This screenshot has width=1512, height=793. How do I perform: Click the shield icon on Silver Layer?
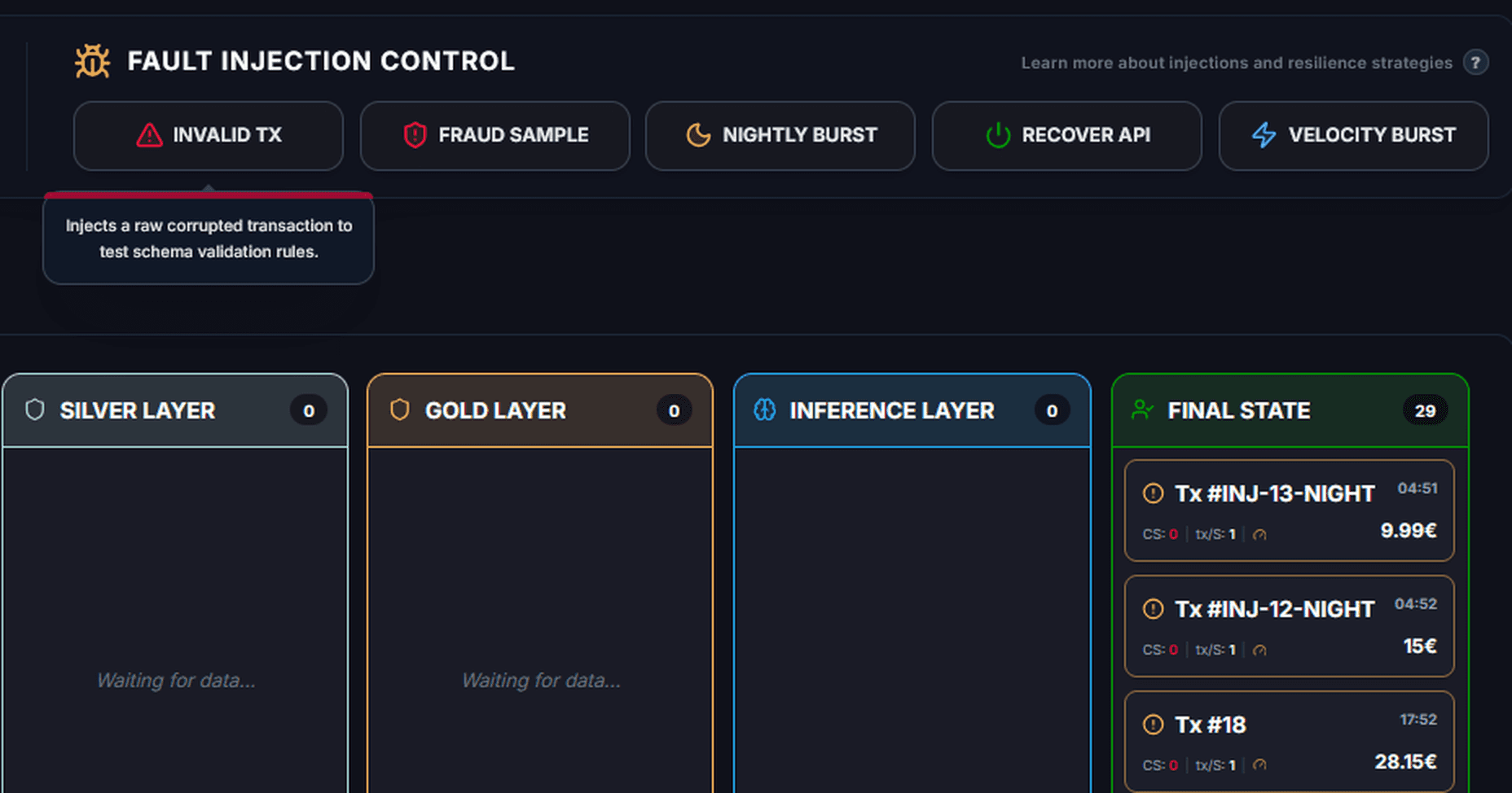coord(35,410)
